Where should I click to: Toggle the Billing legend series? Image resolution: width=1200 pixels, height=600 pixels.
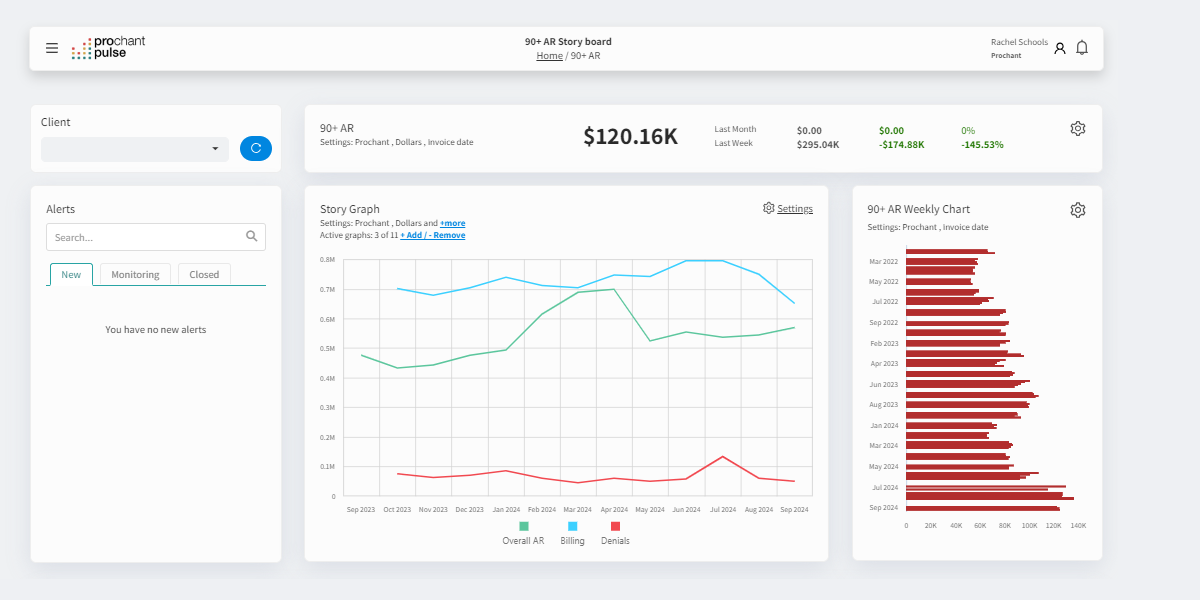click(x=572, y=540)
